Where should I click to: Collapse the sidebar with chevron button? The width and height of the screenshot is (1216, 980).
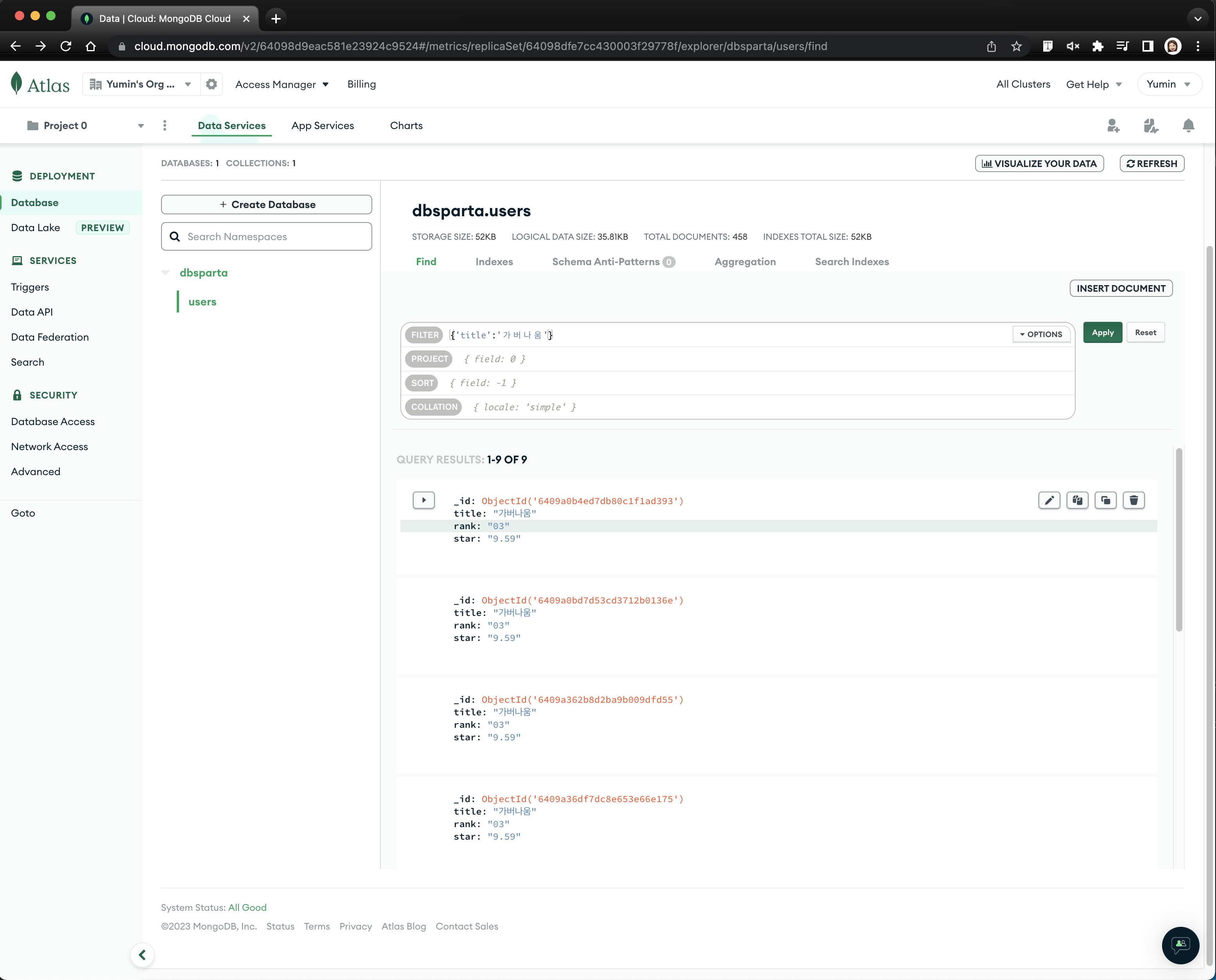[142, 955]
